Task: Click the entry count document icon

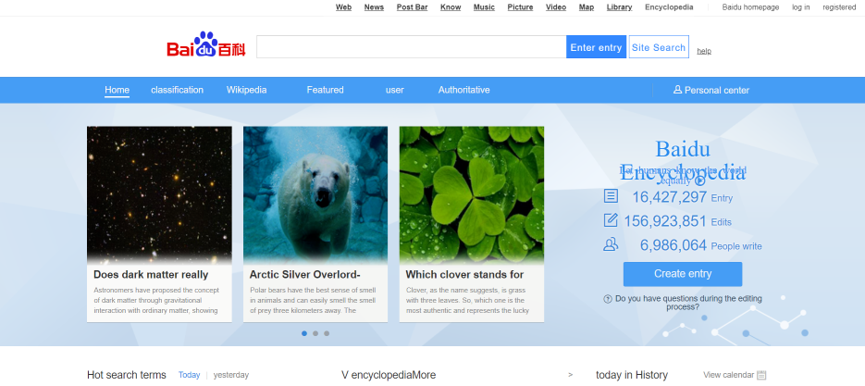Action: coord(611,196)
